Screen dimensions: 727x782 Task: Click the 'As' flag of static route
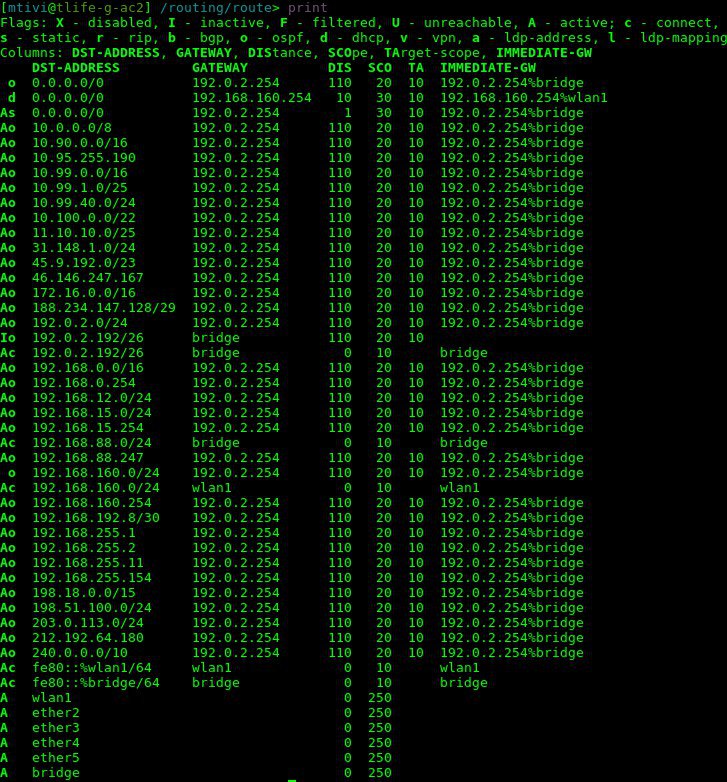[8, 113]
